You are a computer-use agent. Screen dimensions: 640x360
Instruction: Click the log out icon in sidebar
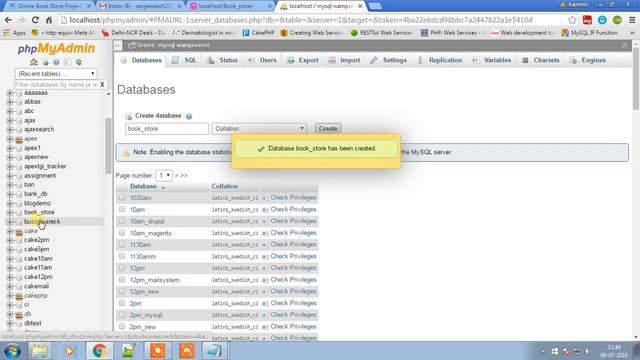pos(45,62)
